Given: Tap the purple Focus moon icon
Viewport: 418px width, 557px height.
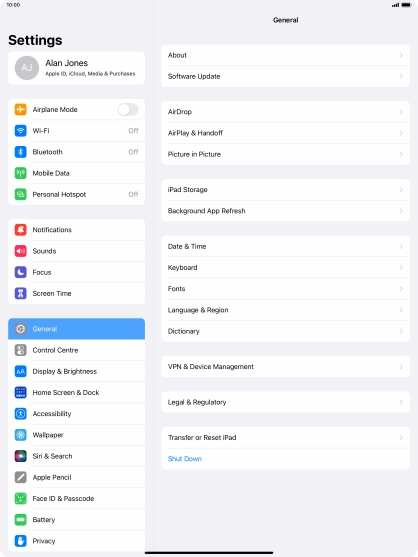Looking at the screenshot, I should coord(21,272).
